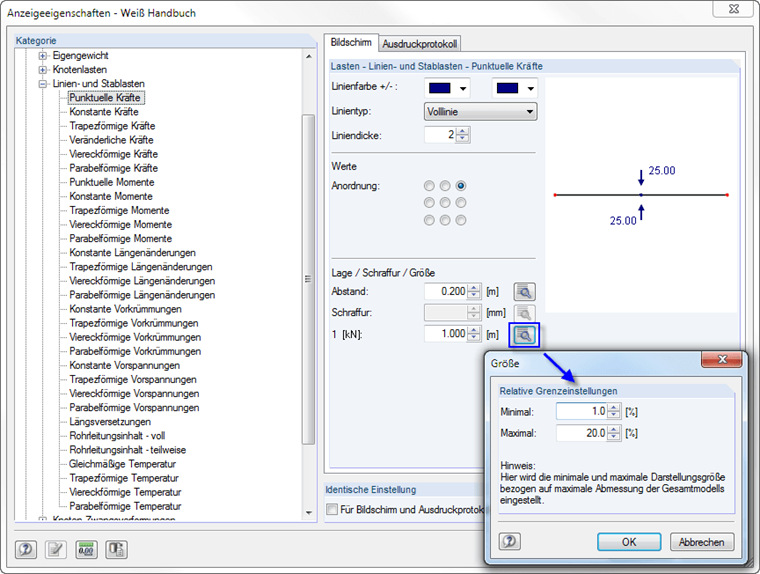Select Längsversetzungen tree item
Viewport: 760px width, 574px height.
110,422
